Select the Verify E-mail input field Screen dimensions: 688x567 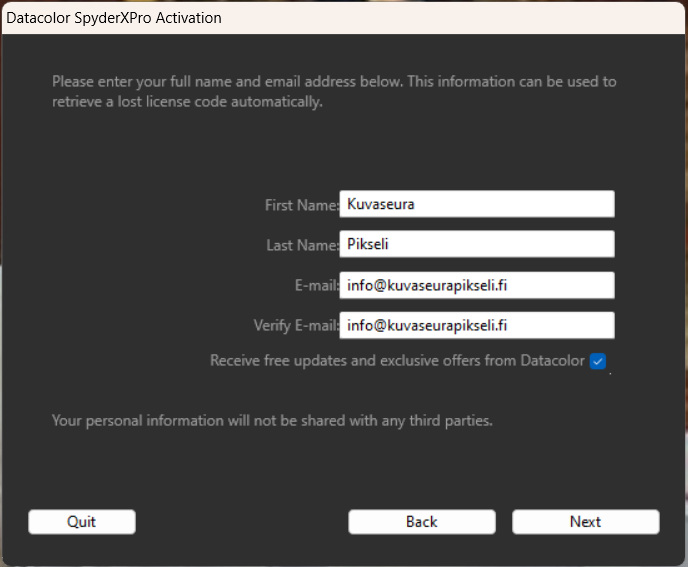pyautogui.click(x=477, y=325)
